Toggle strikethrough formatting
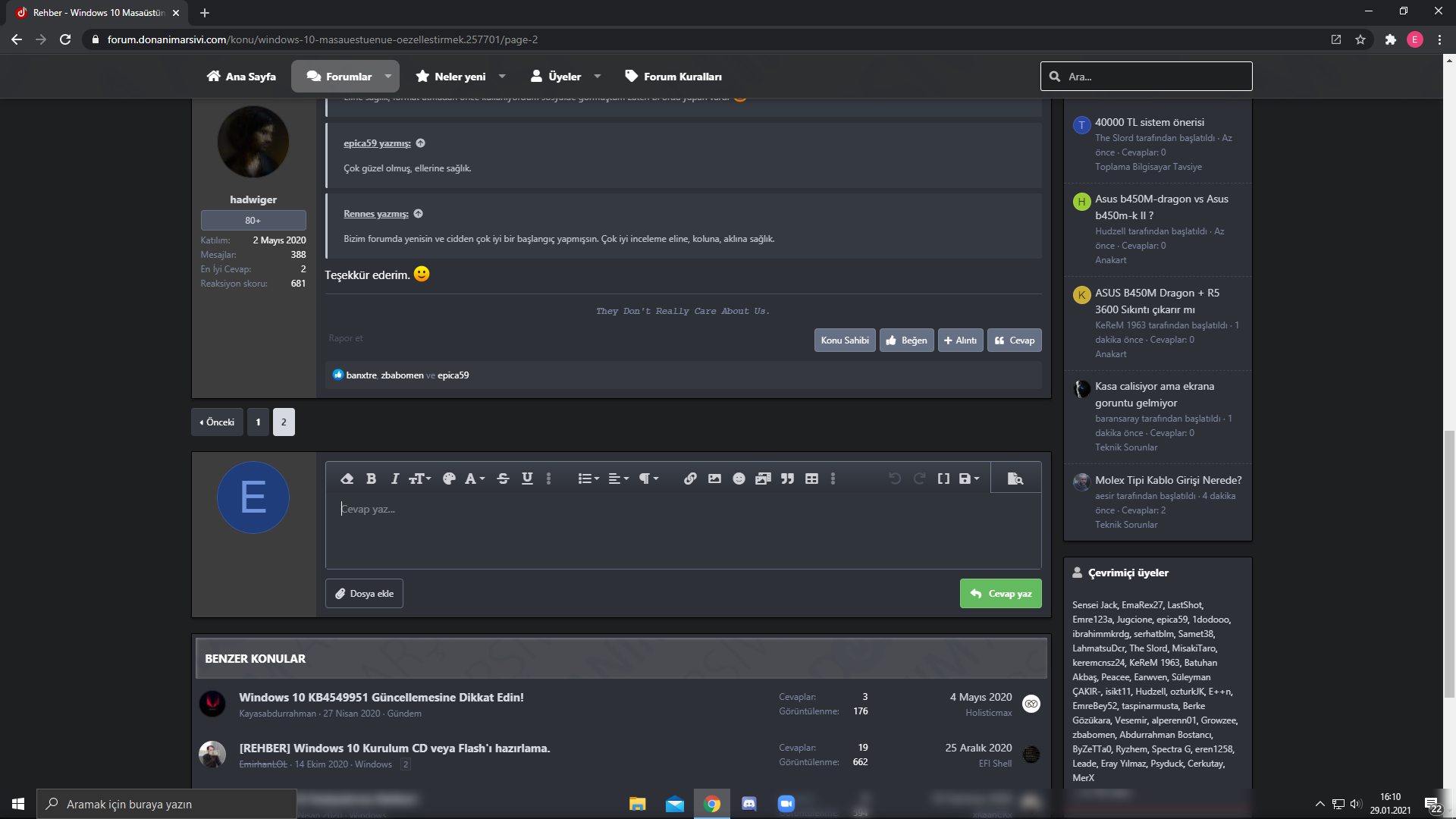 [503, 479]
